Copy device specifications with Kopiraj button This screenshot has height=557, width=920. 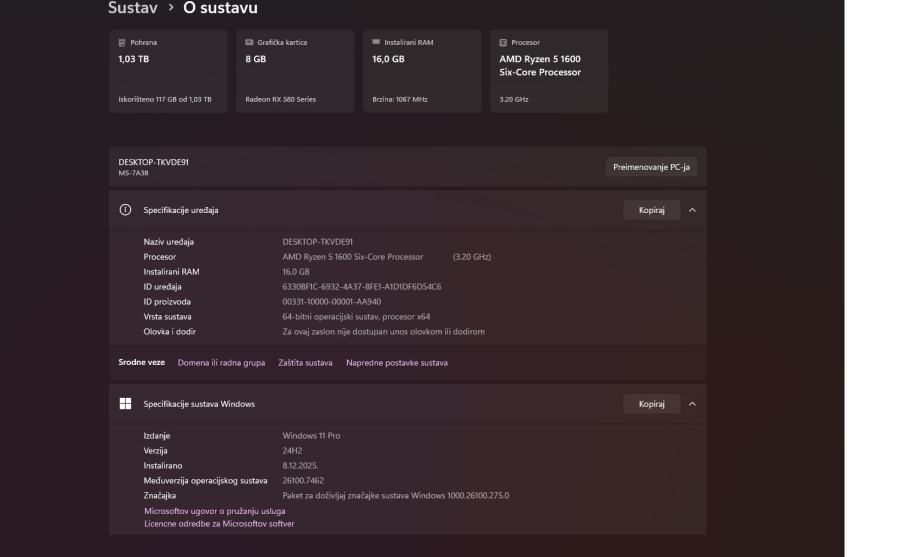click(x=651, y=210)
